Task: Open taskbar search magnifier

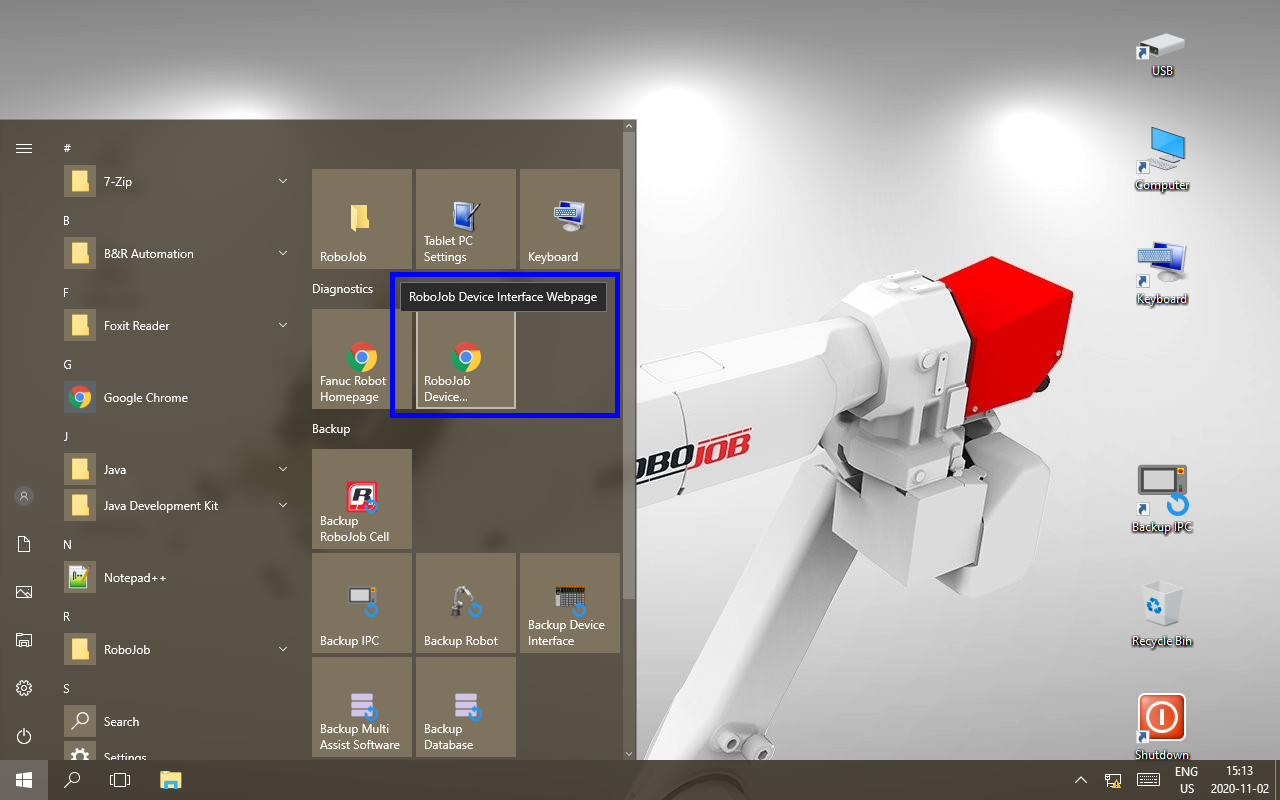Action: (72, 780)
